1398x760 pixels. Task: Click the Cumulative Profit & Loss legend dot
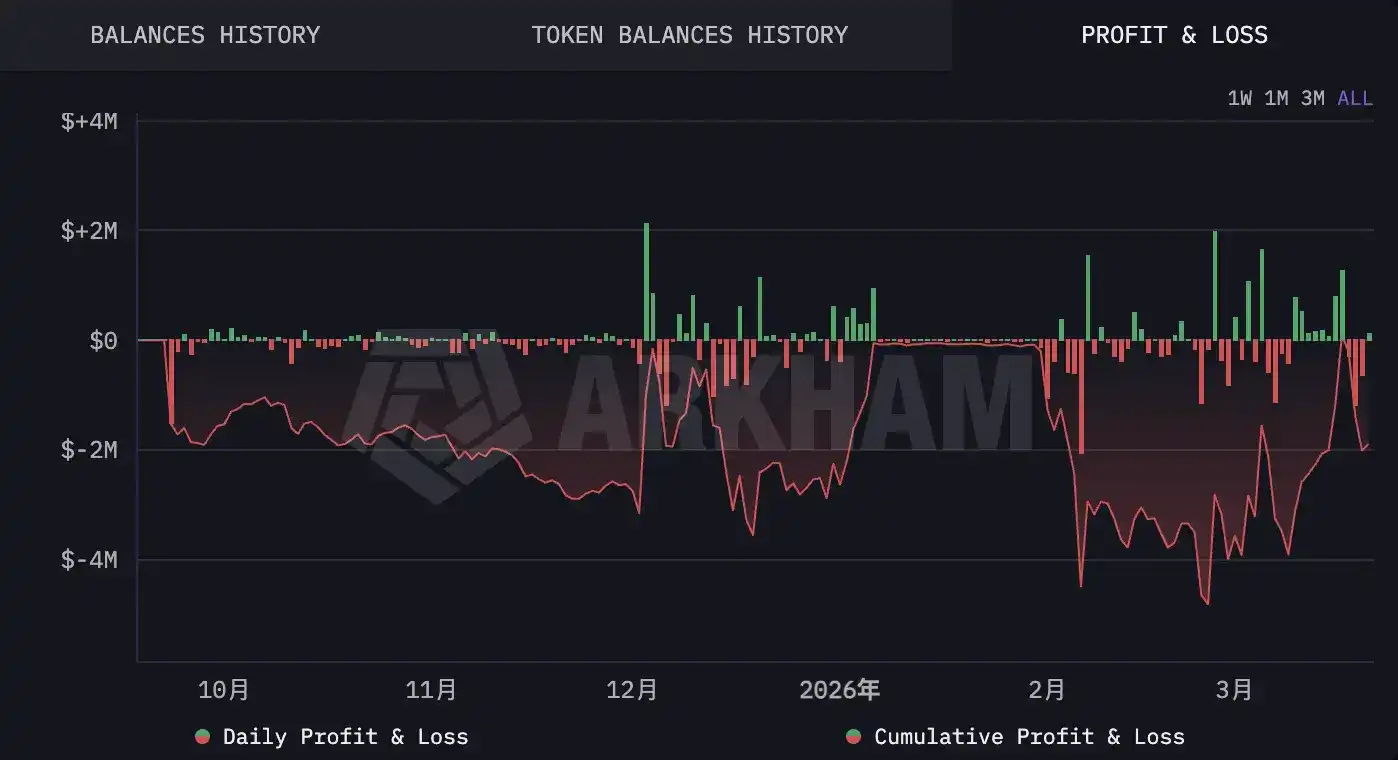[x=853, y=737]
